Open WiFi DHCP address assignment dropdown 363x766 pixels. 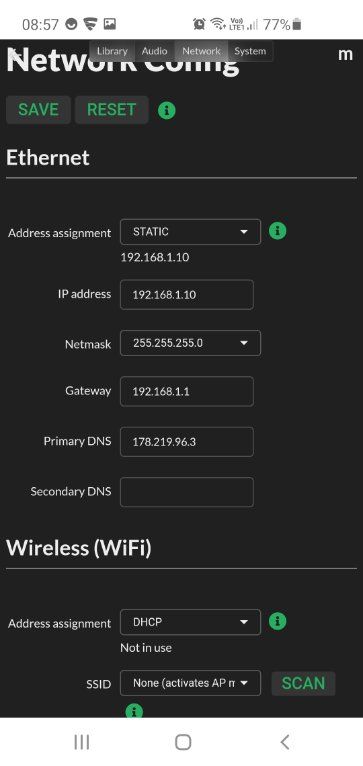coord(191,622)
